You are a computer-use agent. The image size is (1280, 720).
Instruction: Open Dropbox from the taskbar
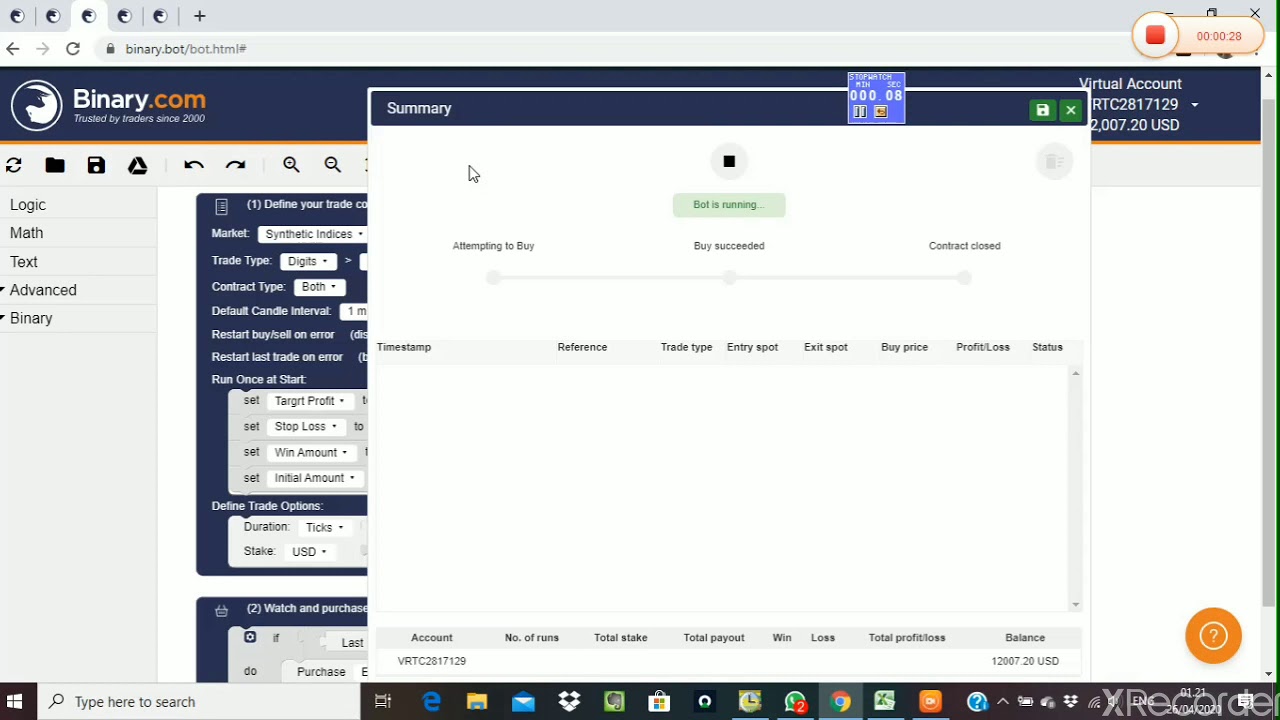coord(569,702)
